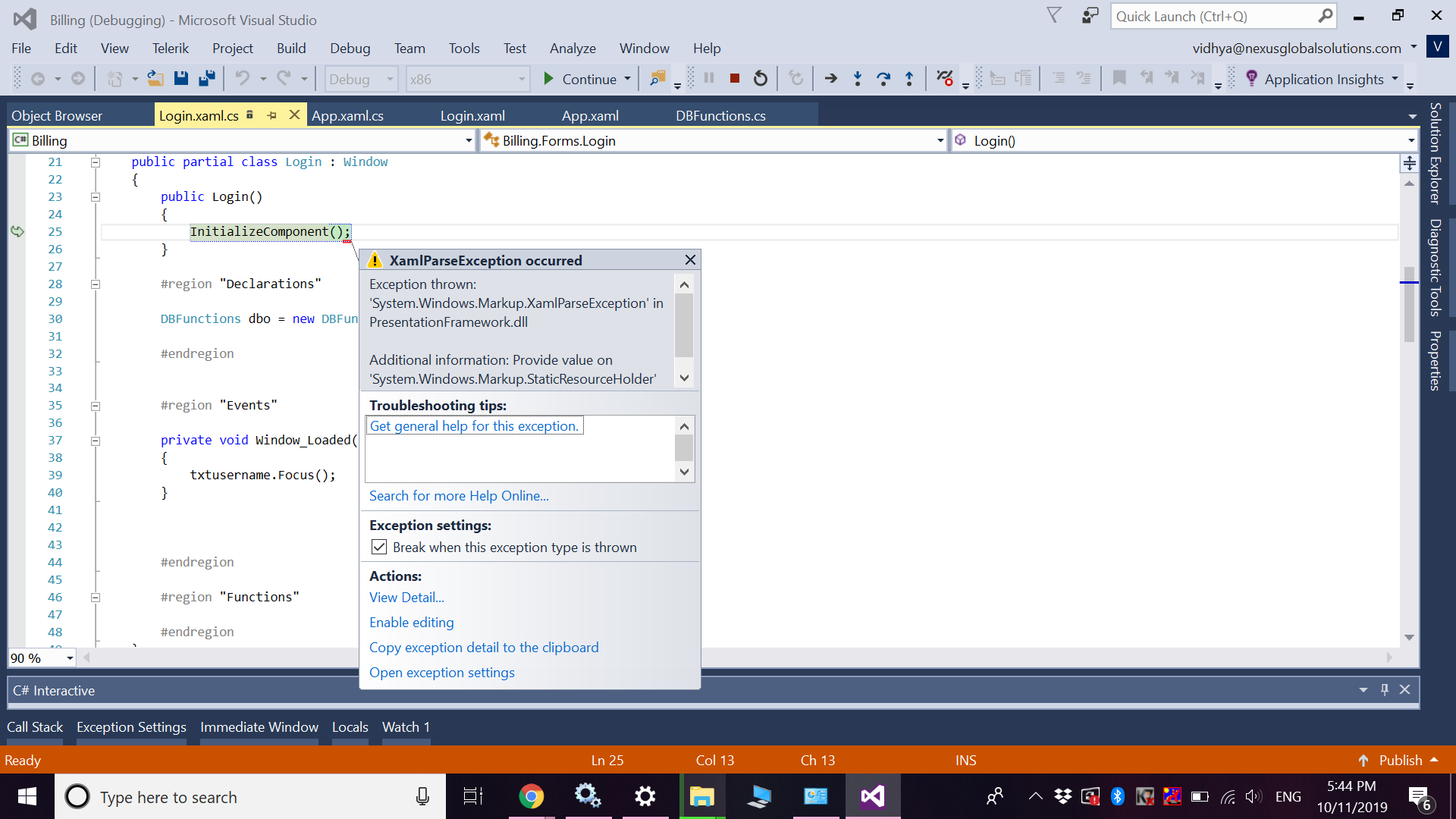Screen dimensions: 1456x819
Task: Click the Stop Debugging red square
Action: [x=734, y=79]
